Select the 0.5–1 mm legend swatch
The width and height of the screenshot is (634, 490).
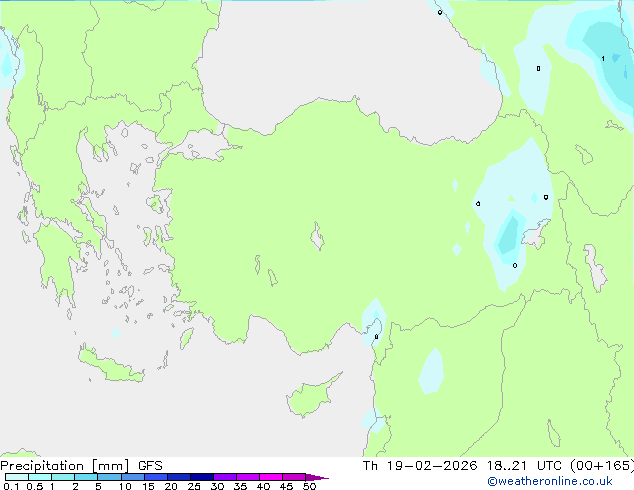tap(40, 477)
